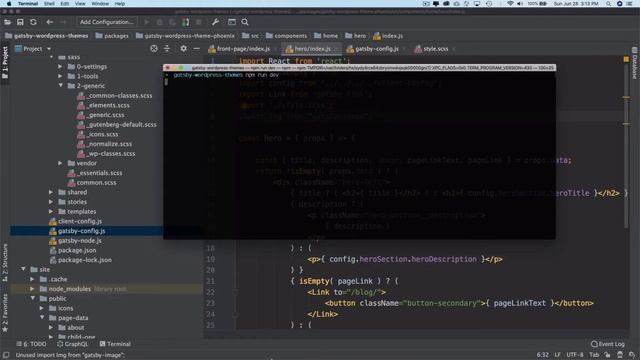Collapse the 2-generic folder
The width and height of the screenshot is (640, 360).
click(x=60, y=86)
